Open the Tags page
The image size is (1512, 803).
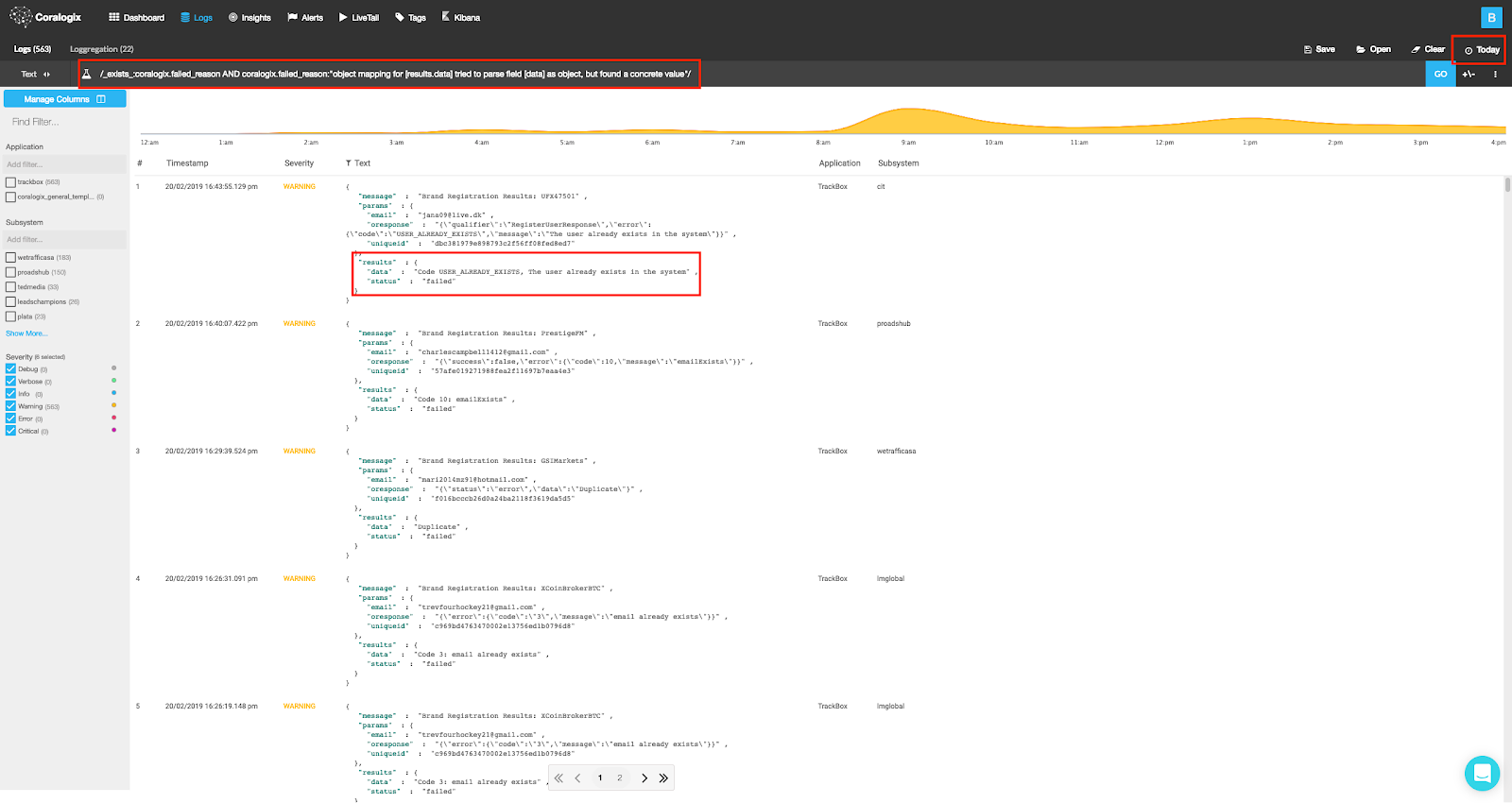pos(410,17)
